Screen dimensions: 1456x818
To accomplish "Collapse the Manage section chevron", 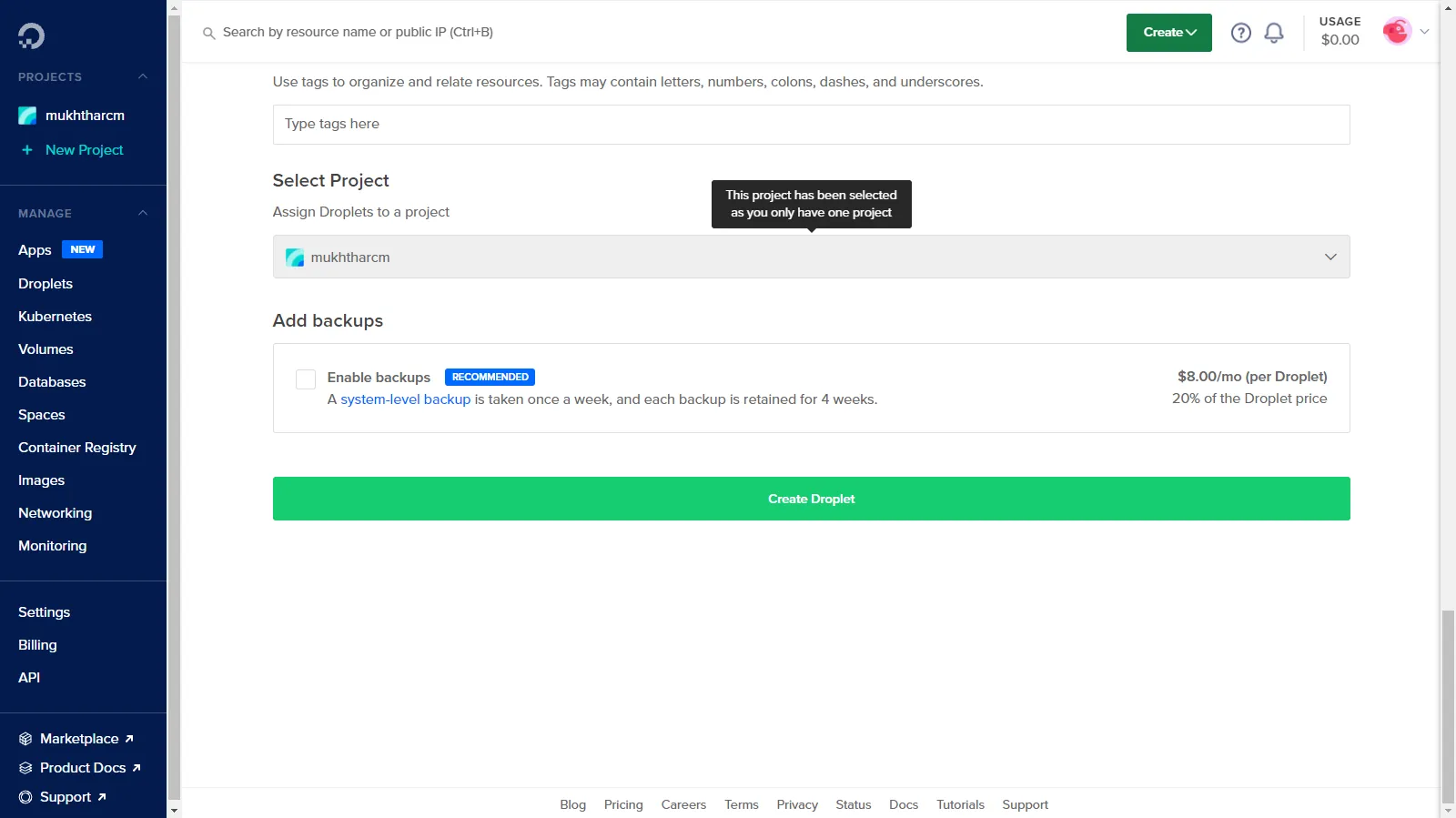I will click(x=143, y=213).
